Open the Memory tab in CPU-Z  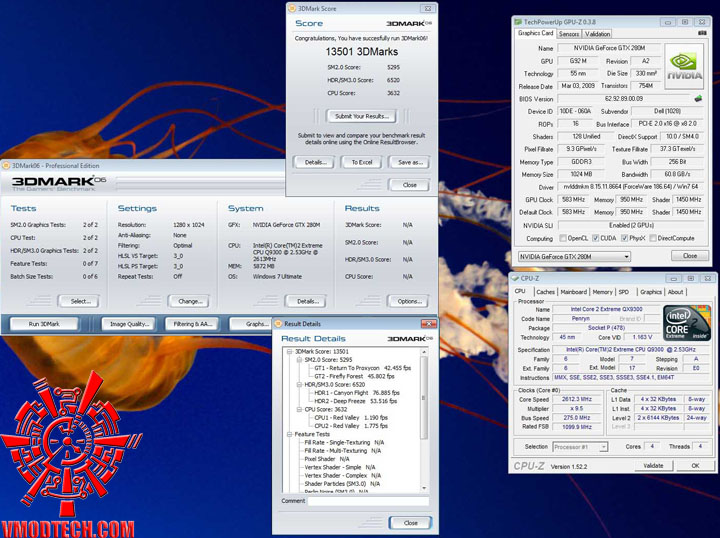click(x=602, y=292)
